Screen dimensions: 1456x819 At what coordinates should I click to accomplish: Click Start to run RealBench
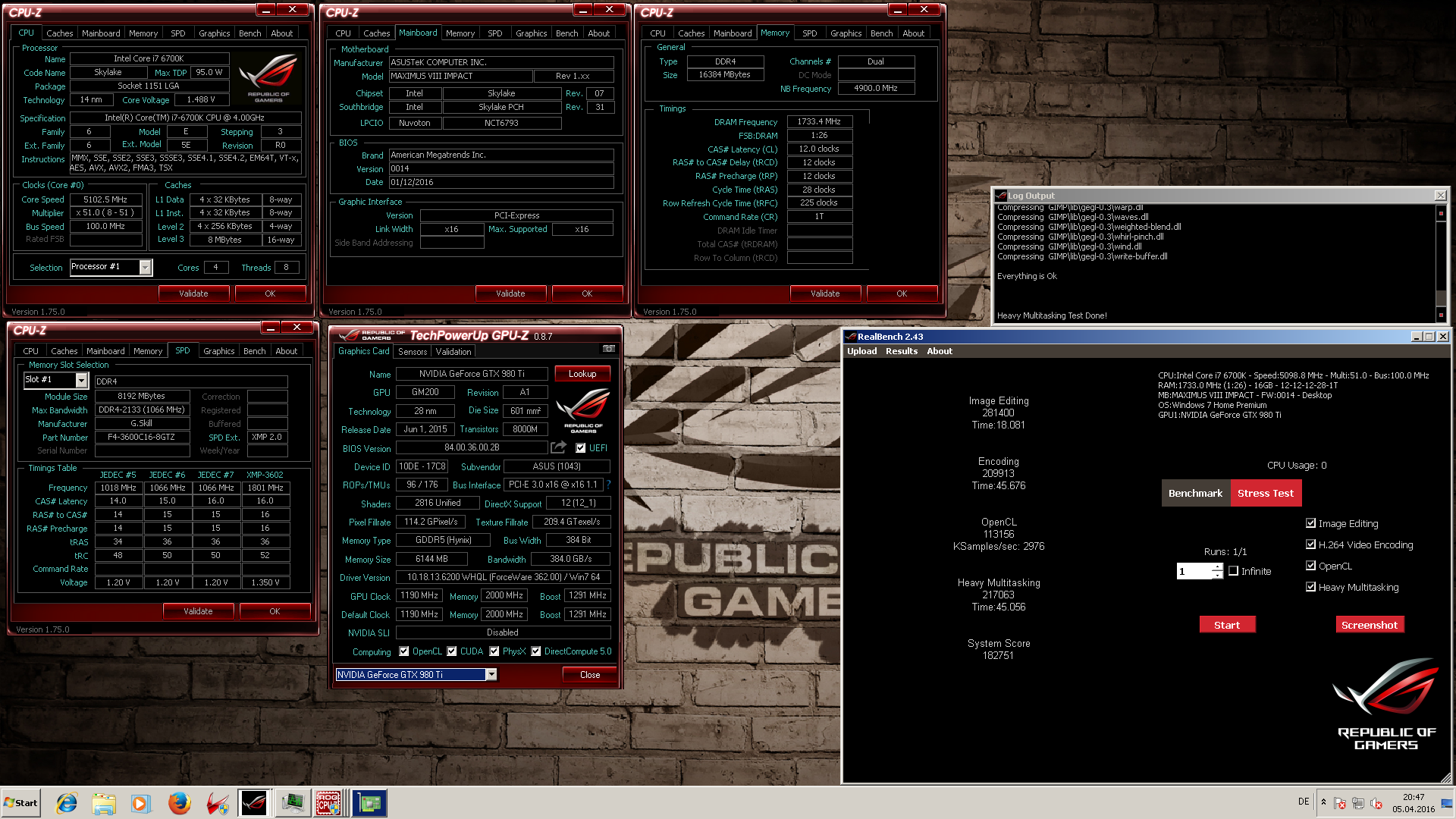[x=1227, y=625]
